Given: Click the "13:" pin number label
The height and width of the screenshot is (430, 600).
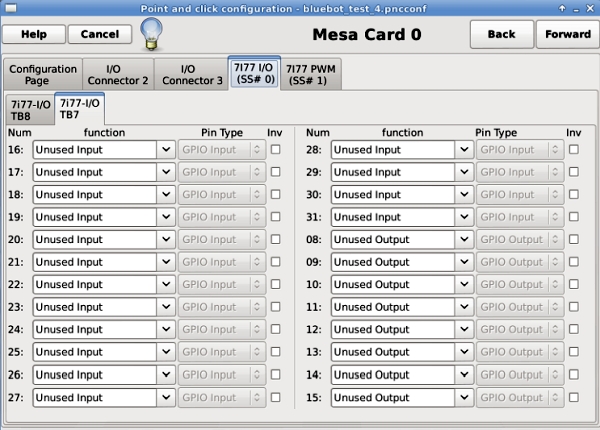Looking at the screenshot, I should [314, 352].
